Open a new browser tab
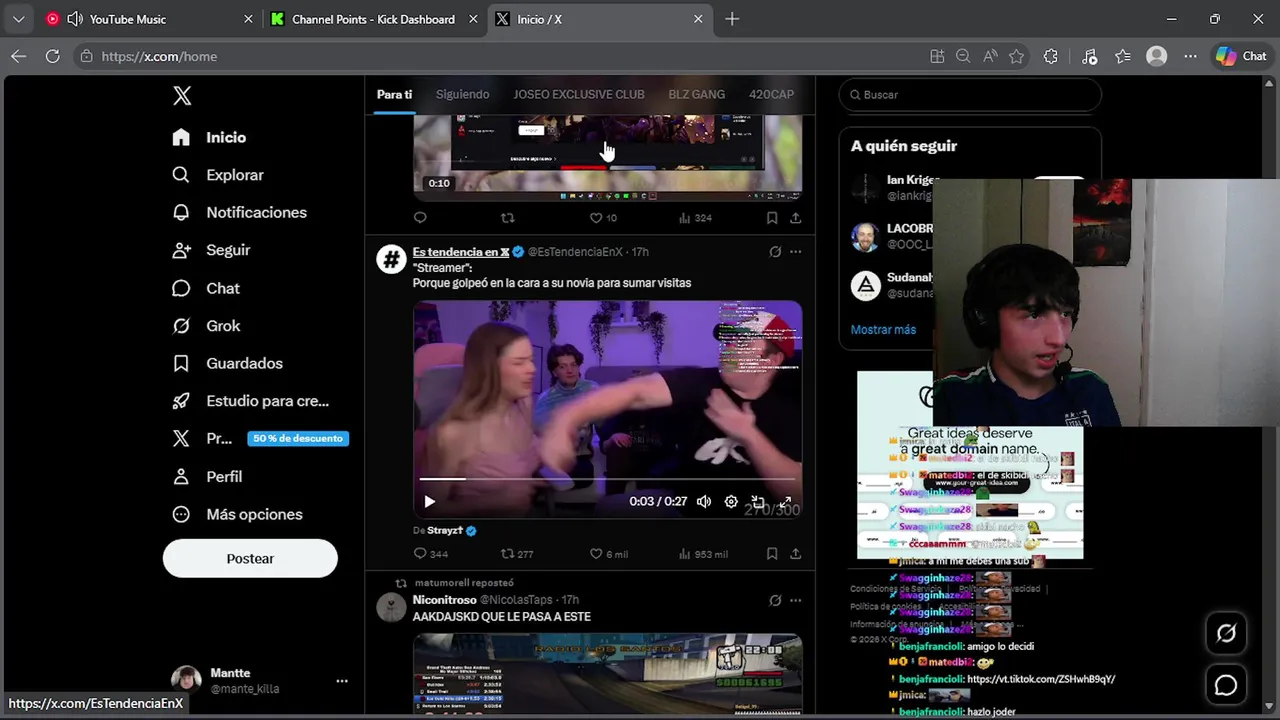Screen dimensions: 1280x720 pos(732,19)
